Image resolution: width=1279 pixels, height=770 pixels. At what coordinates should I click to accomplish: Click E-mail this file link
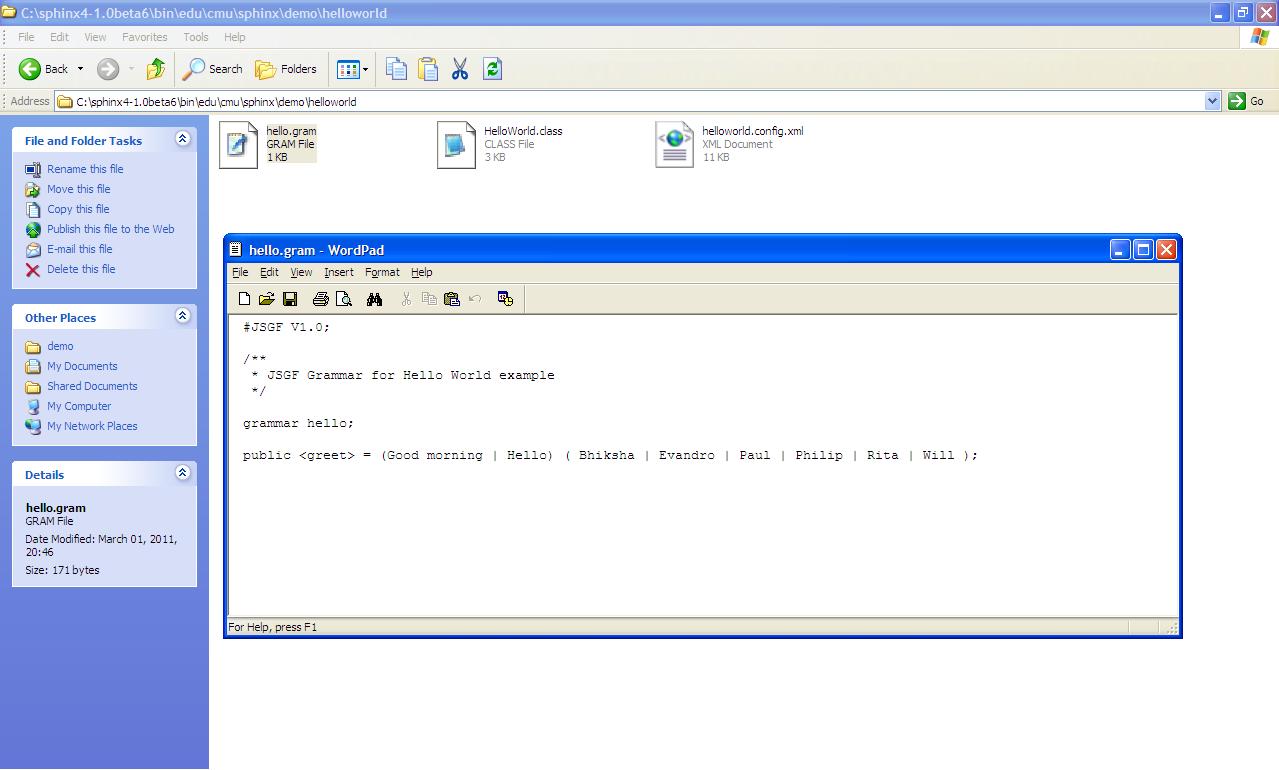[80, 249]
